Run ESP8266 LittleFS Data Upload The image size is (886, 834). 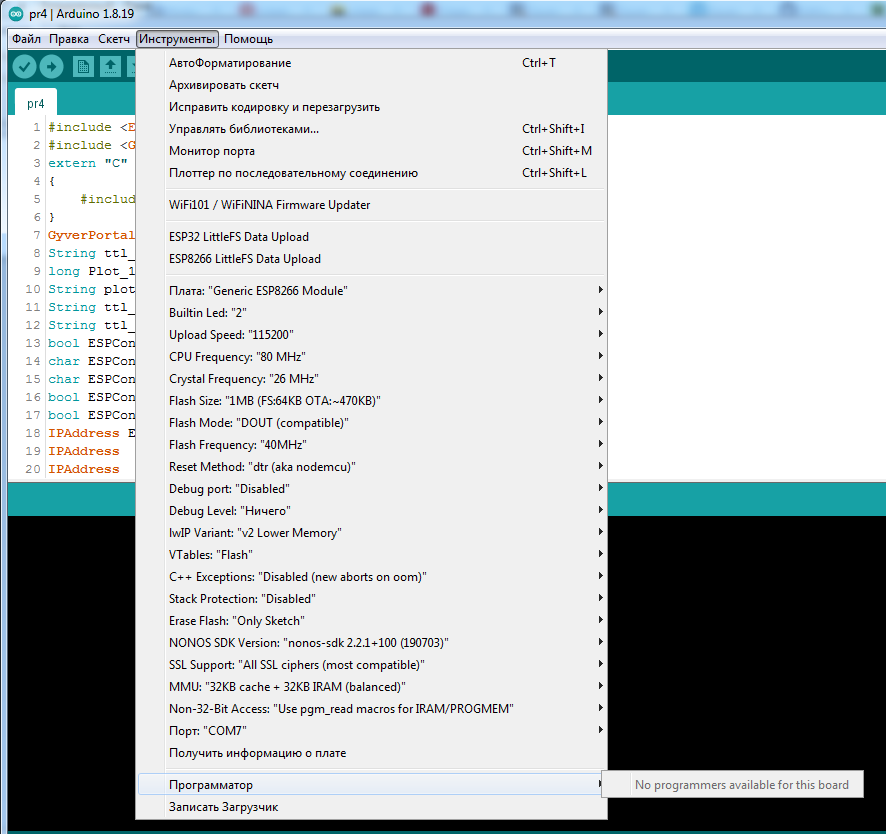(x=371, y=259)
